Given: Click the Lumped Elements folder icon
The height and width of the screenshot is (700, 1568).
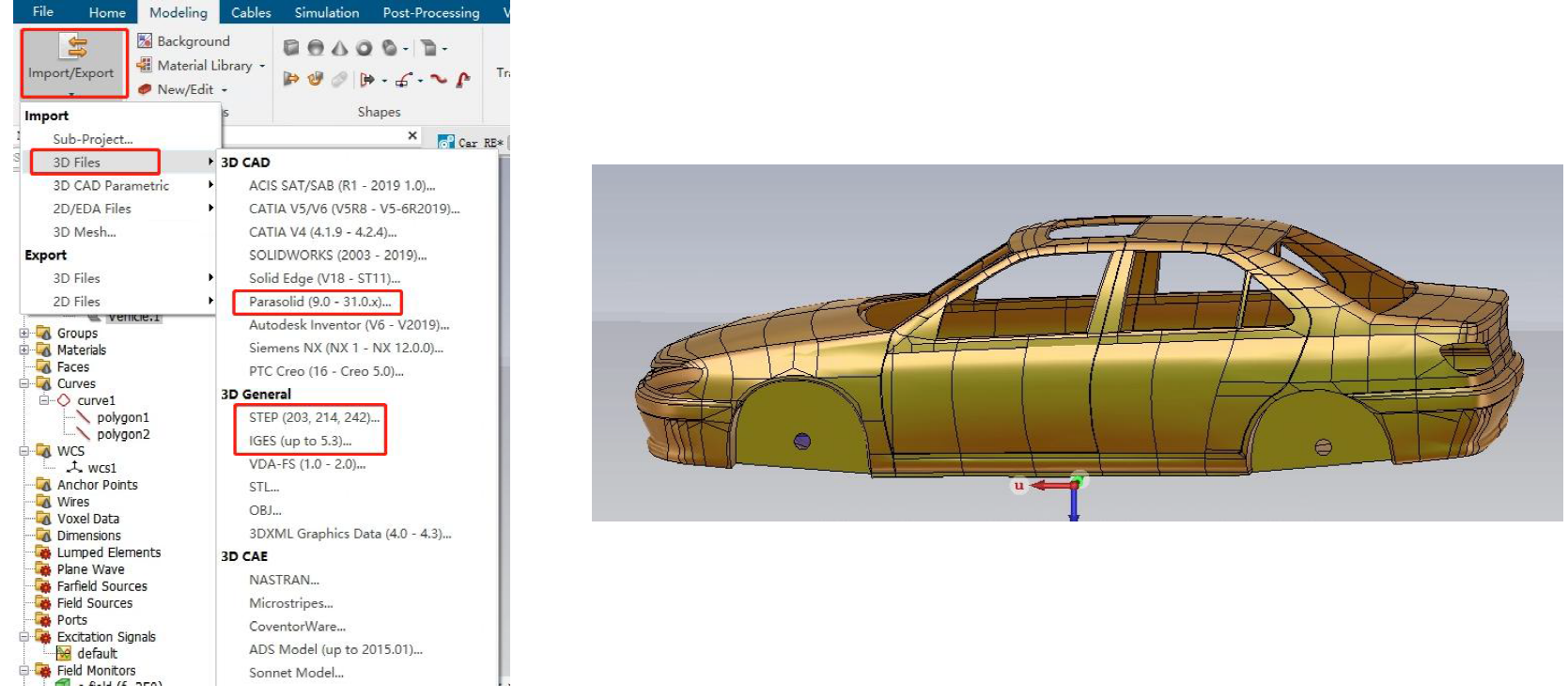Looking at the screenshot, I should point(43,552).
